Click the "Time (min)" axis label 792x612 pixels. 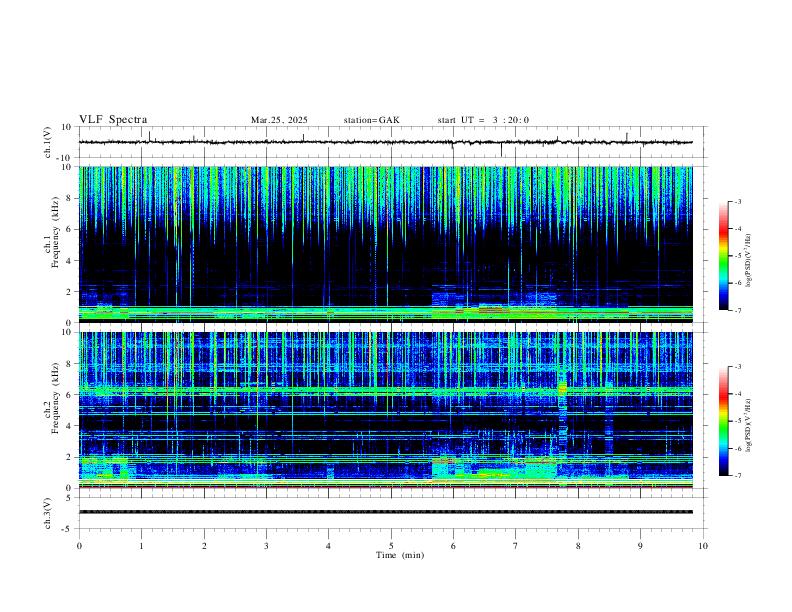point(400,555)
